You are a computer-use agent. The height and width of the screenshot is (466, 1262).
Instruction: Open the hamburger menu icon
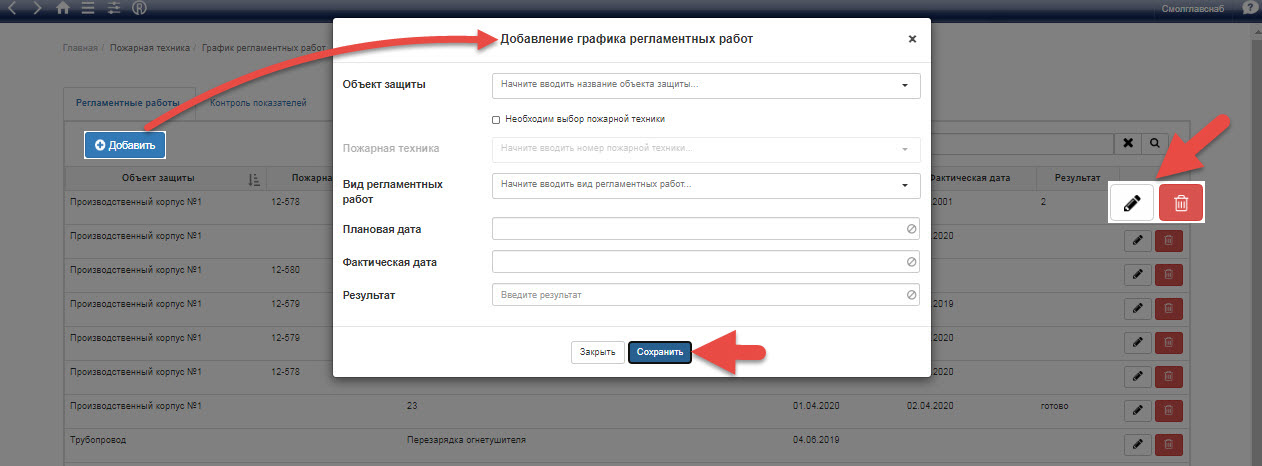[88, 8]
